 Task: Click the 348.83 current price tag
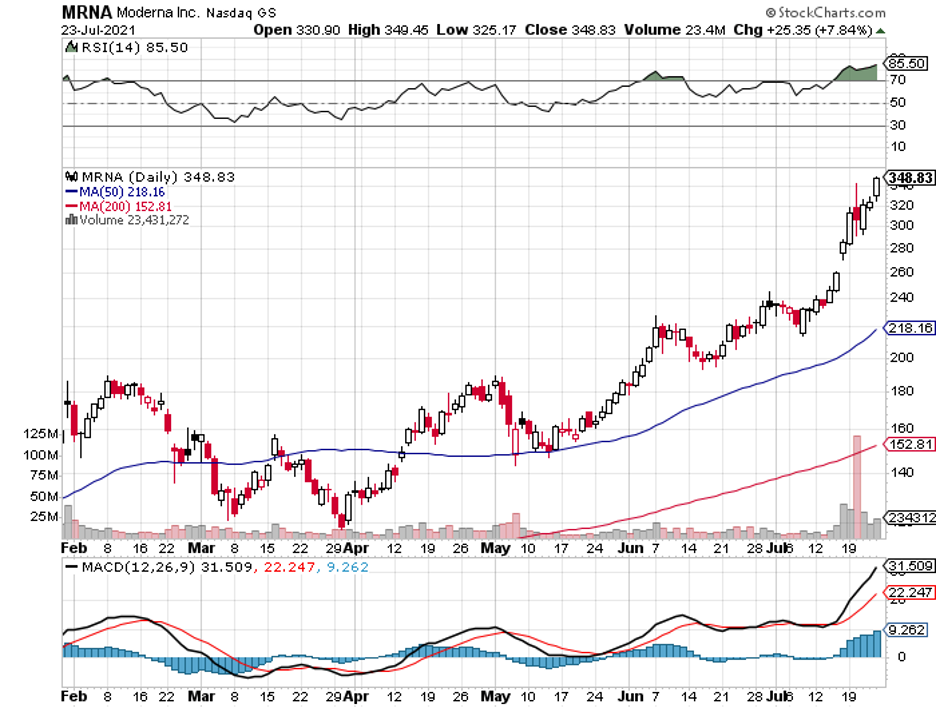(910, 178)
